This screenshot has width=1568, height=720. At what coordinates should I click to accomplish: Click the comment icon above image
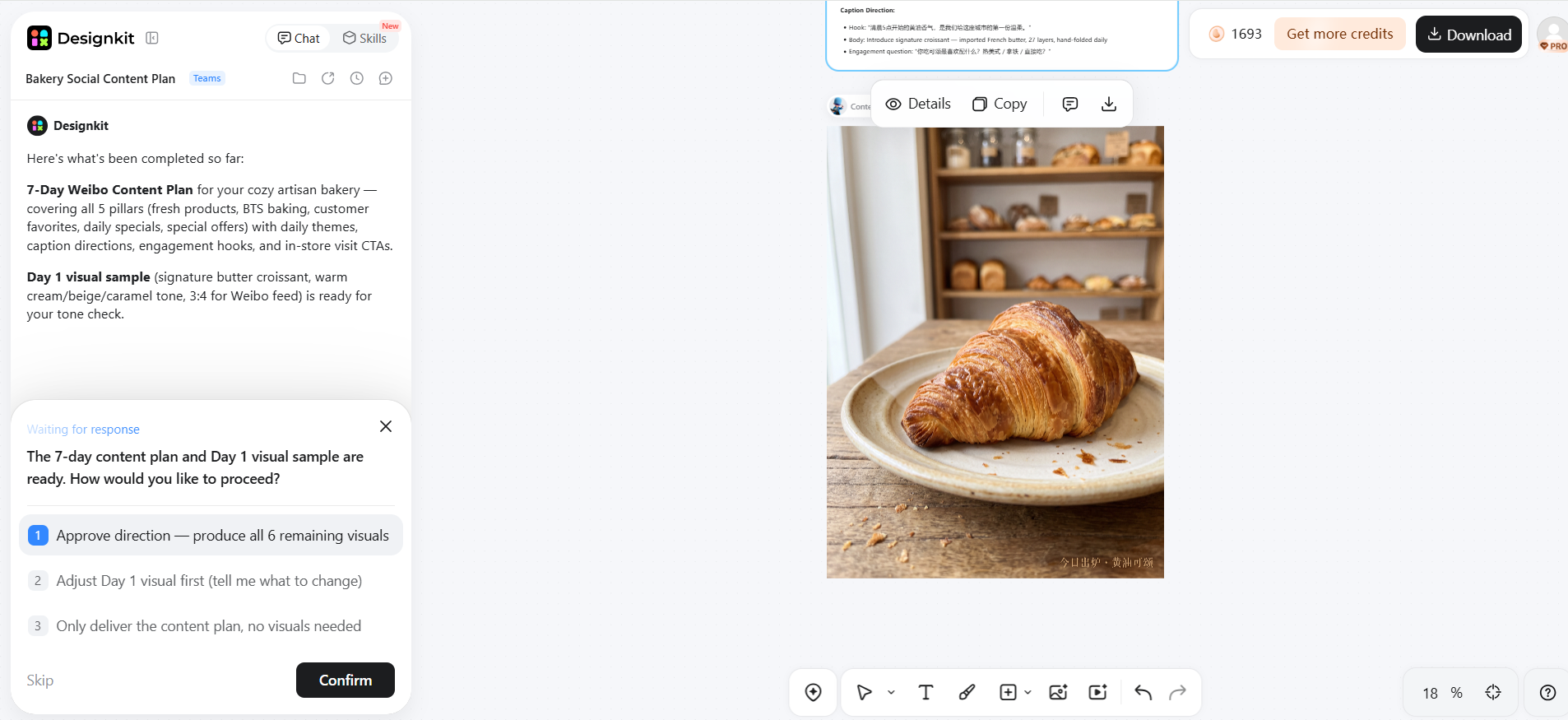tap(1070, 104)
